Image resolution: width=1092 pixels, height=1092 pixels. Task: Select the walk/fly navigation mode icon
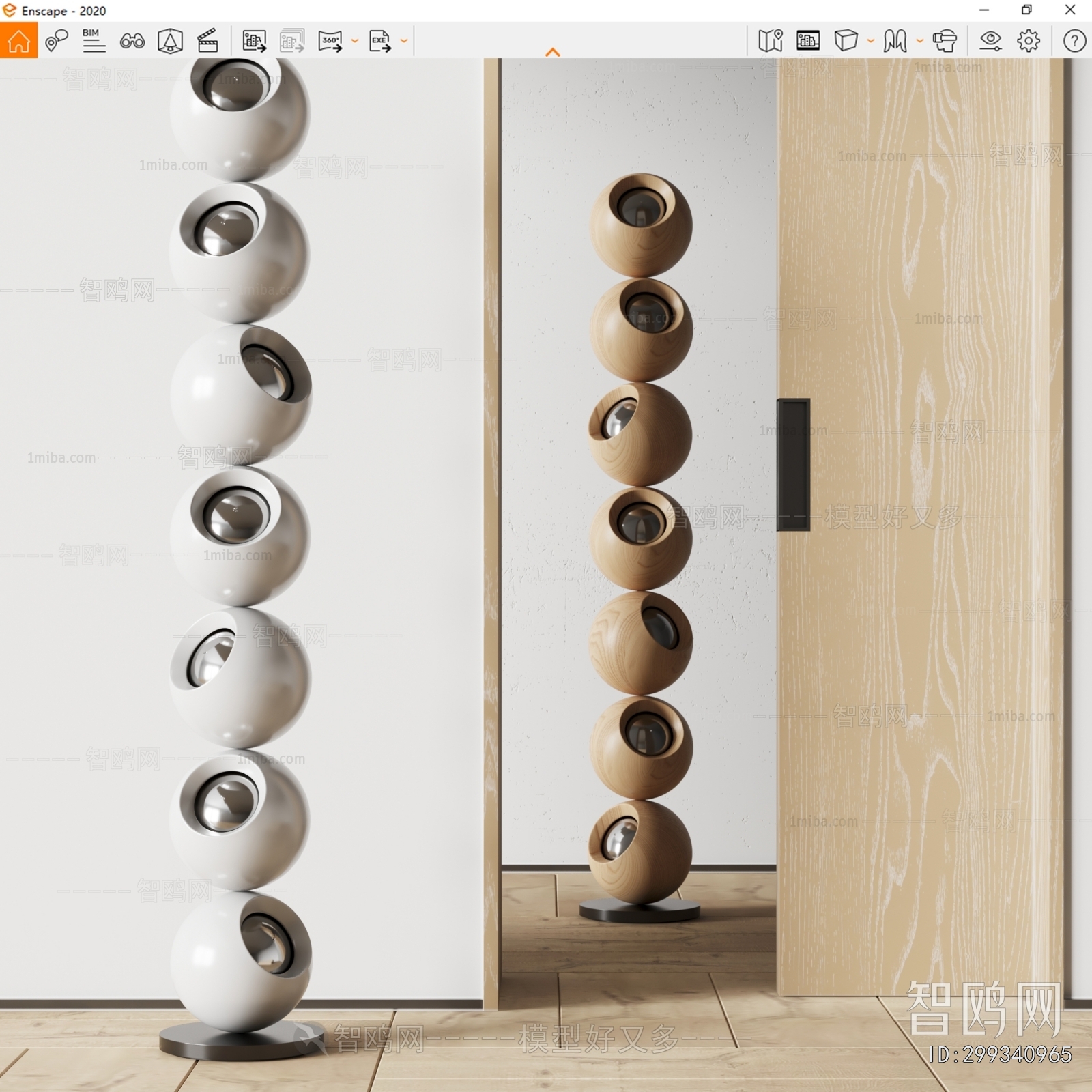[x=895, y=40]
